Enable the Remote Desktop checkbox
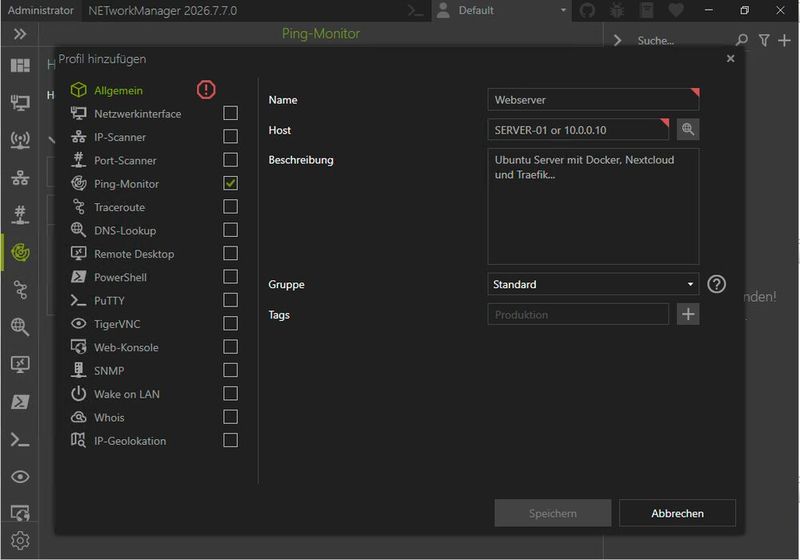The height and width of the screenshot is (560, 800). (x=230, y=253)
